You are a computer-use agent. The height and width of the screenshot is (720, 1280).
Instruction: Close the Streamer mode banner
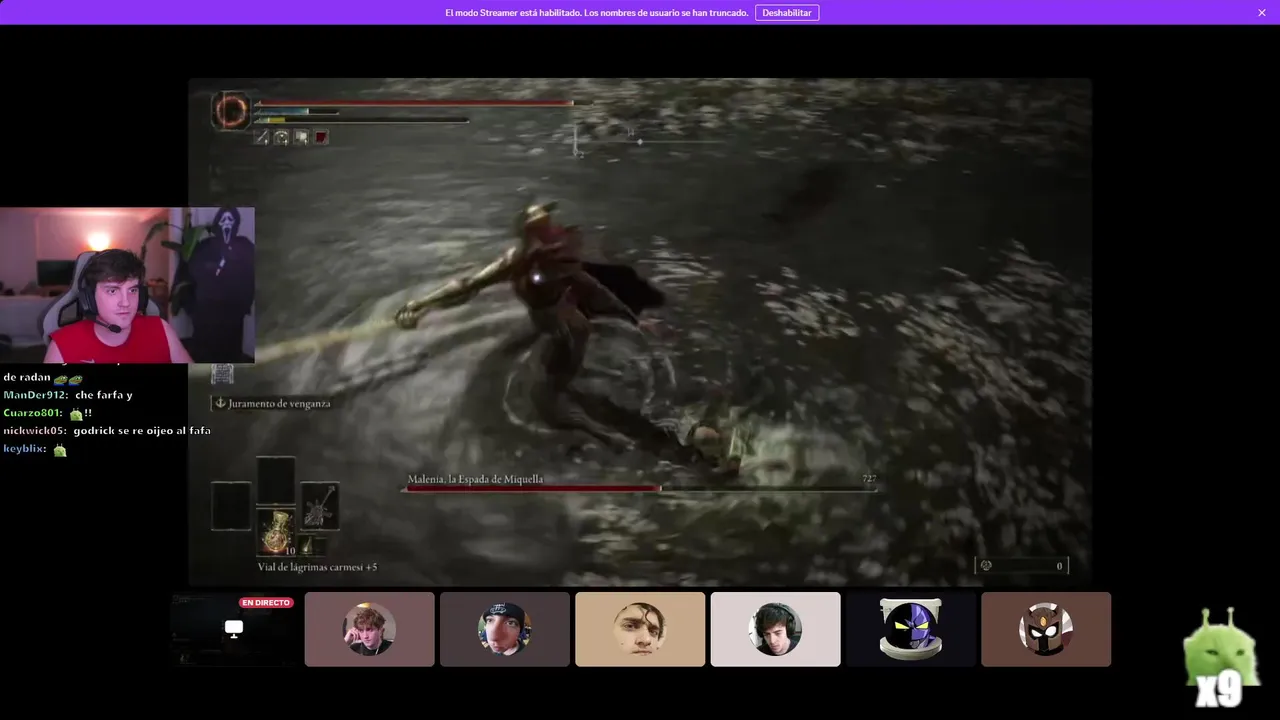point(1262,13)
